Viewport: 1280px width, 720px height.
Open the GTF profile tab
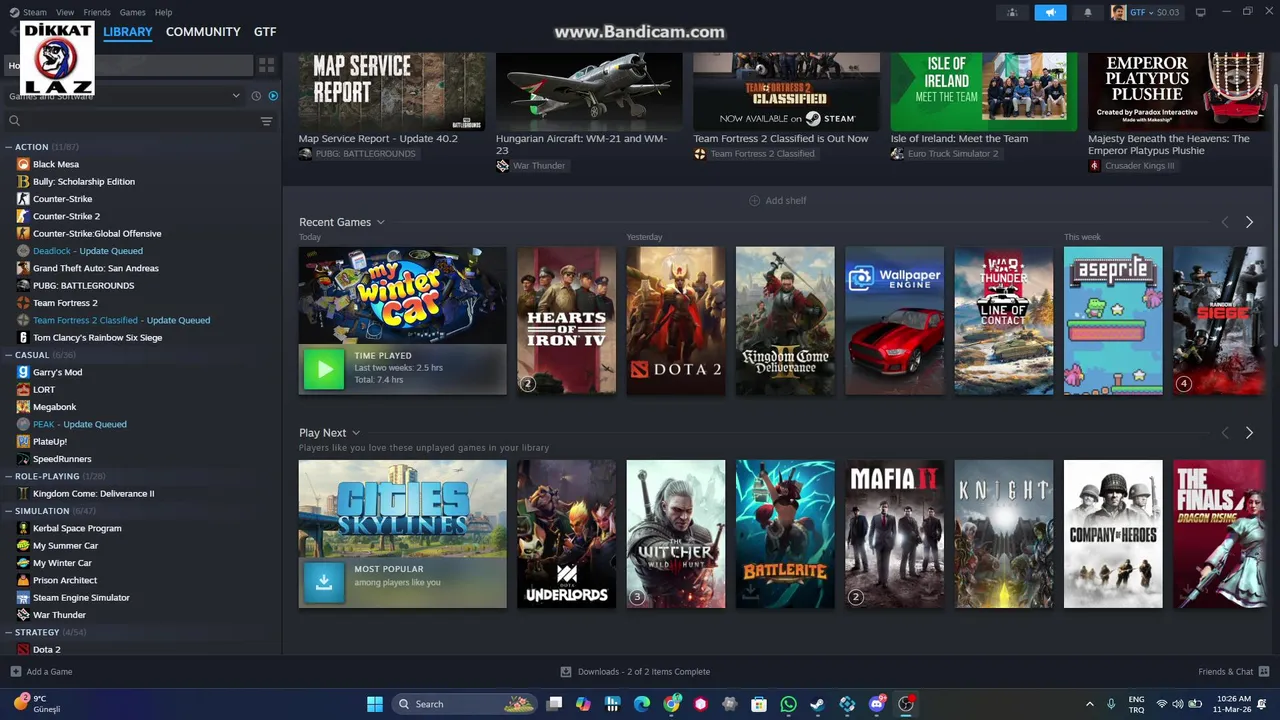(x=265, y=32)
